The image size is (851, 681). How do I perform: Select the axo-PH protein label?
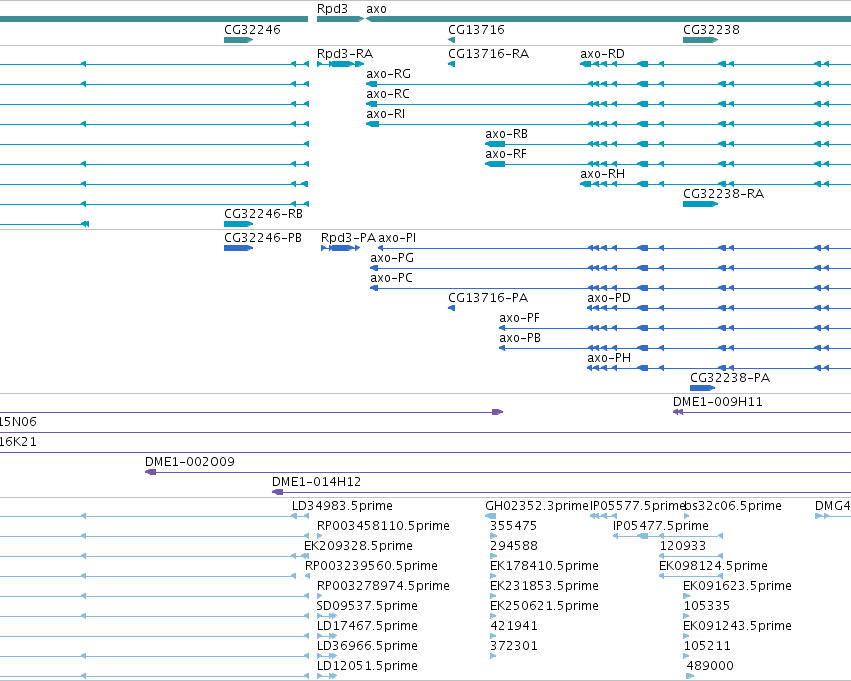(x=609, y=358)
